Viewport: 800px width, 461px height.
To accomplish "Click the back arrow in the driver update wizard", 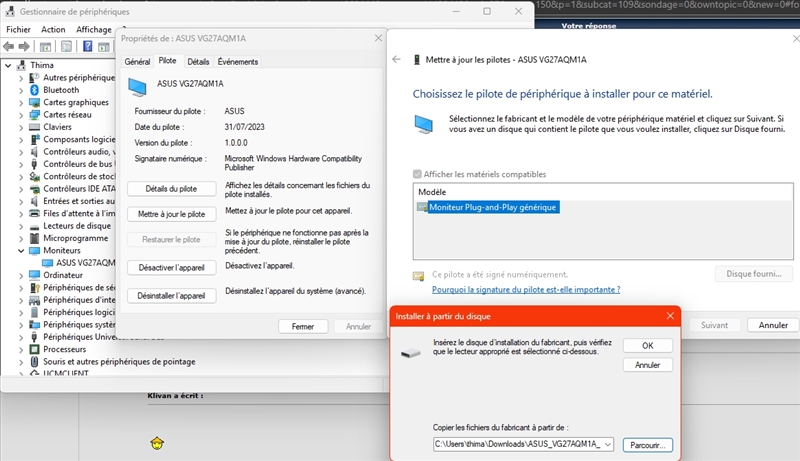I will click(x=396, y=60).
